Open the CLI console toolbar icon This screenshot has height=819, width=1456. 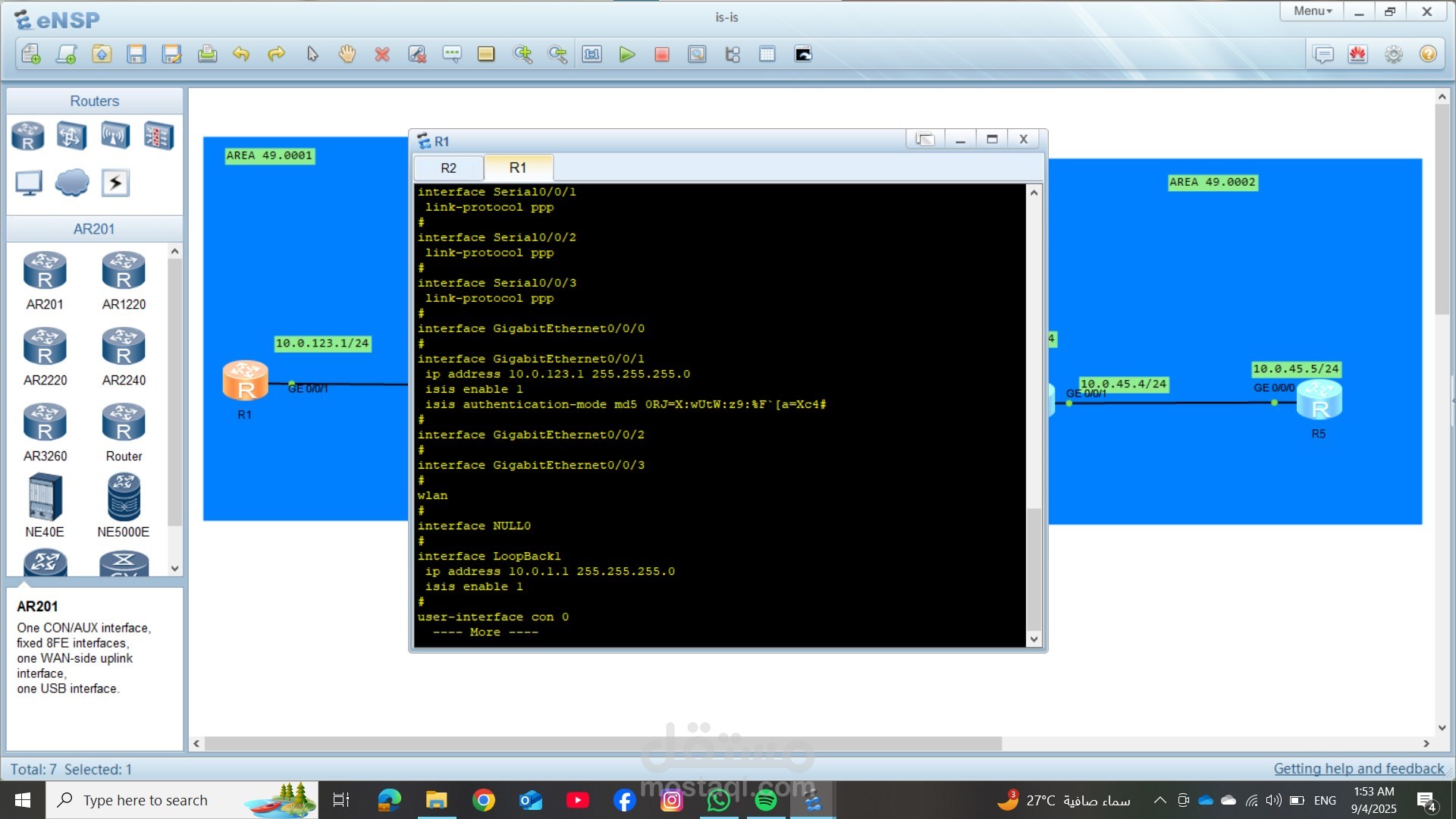tap(803, 54)
